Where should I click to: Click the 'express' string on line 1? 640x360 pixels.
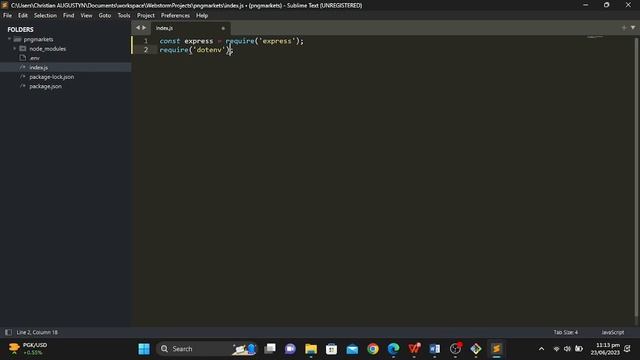coord(277,41)
